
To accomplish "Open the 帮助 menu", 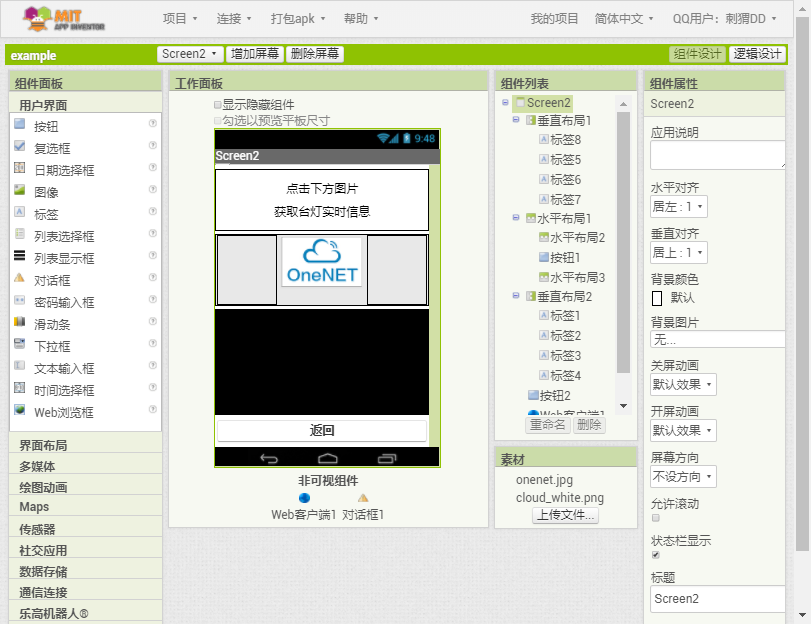I will click(361, 19).
